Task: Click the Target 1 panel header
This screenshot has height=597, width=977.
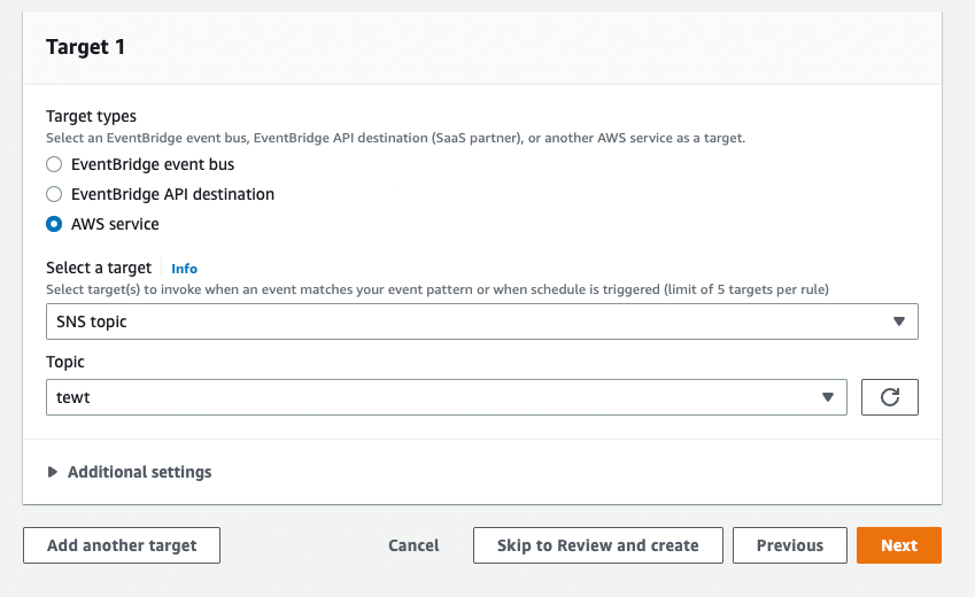Action: pyautogui.click(x=482, y=47)
